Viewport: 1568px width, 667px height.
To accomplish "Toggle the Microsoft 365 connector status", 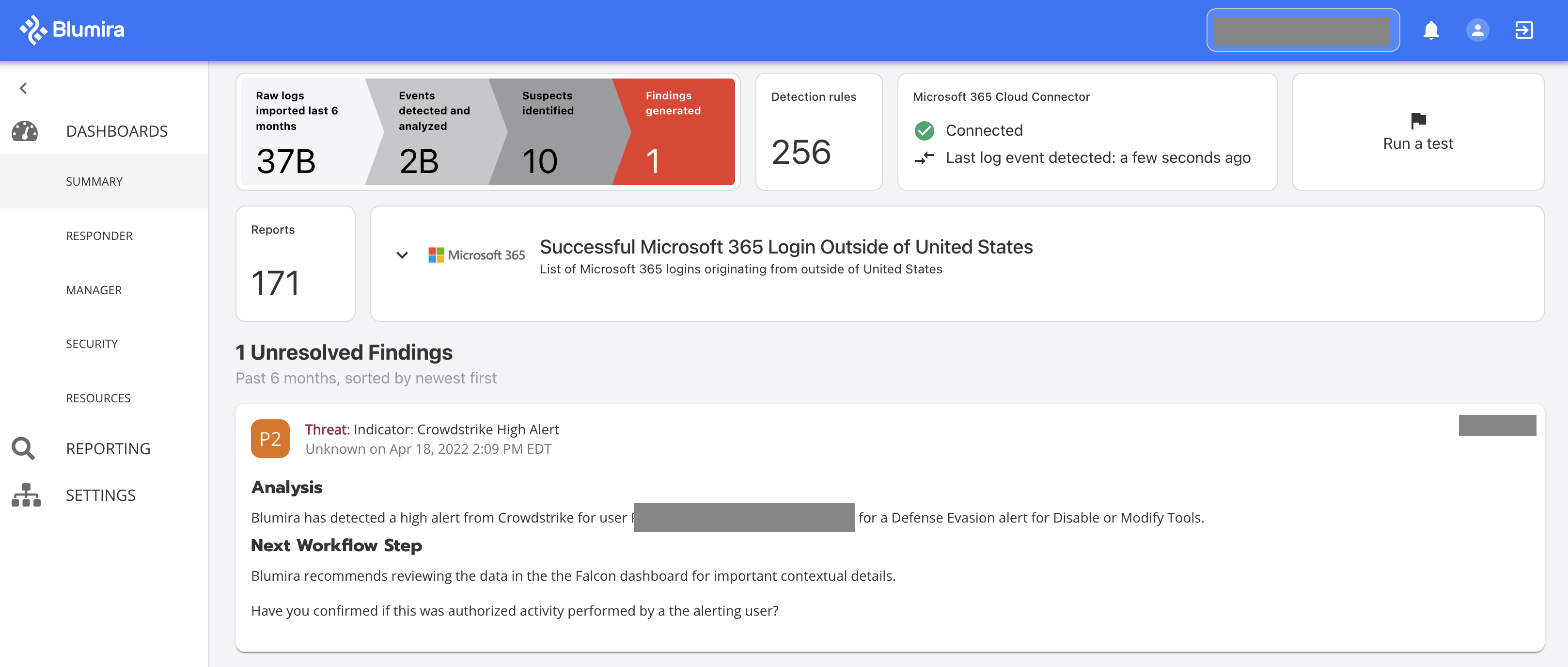I will click(x=925, y=129).
